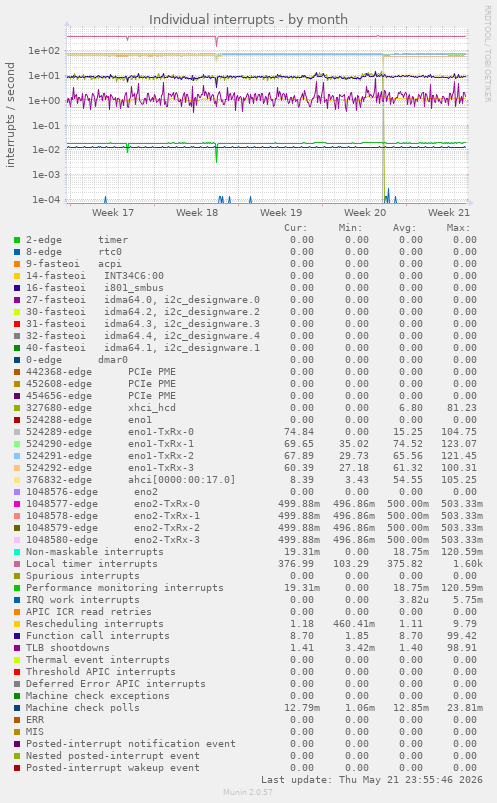
Task: Click the green 2-edge timer color swatch
Action: (x=17, y=240)
